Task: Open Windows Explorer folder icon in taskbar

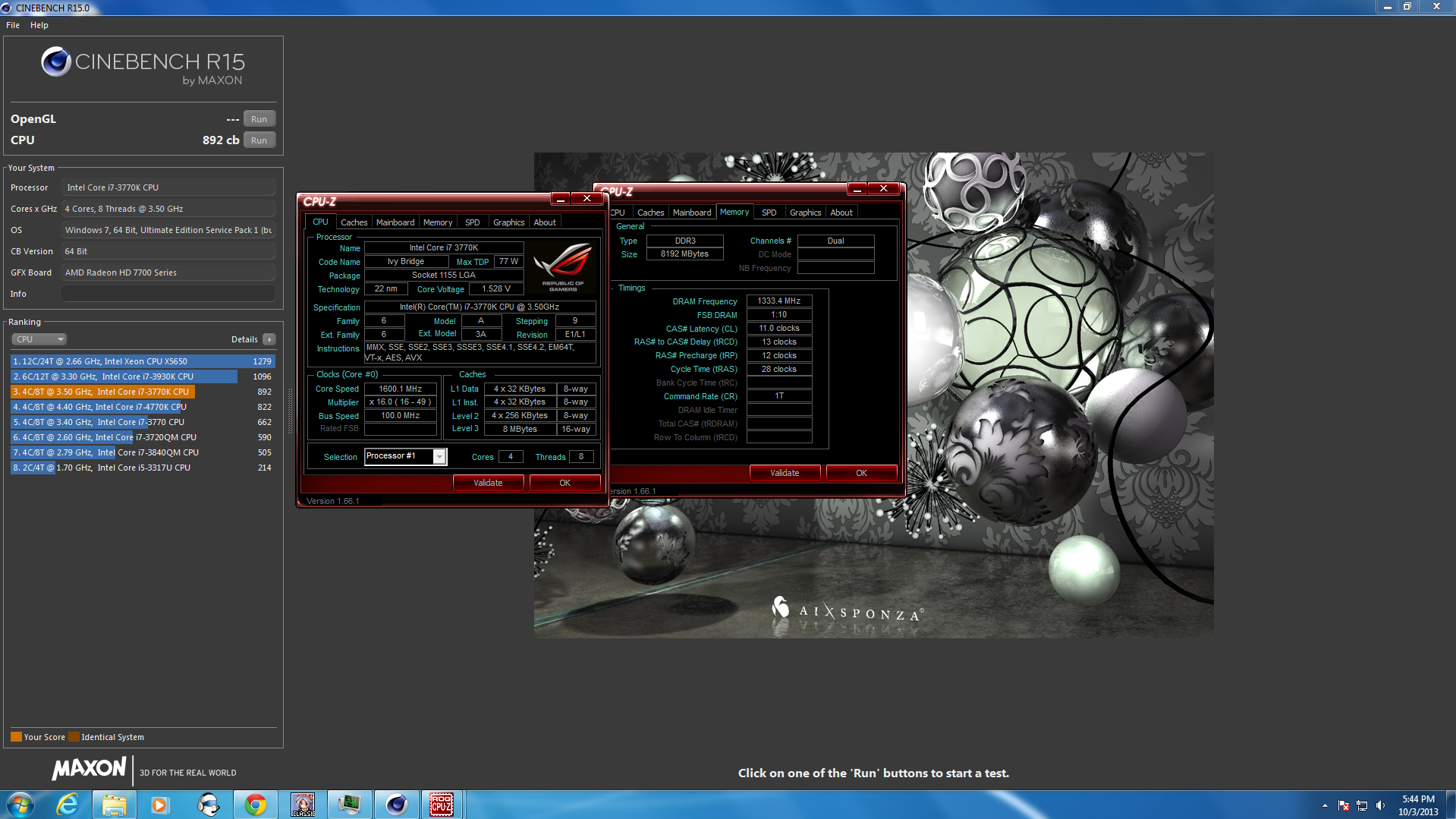Action: click(x=115, y=805)
